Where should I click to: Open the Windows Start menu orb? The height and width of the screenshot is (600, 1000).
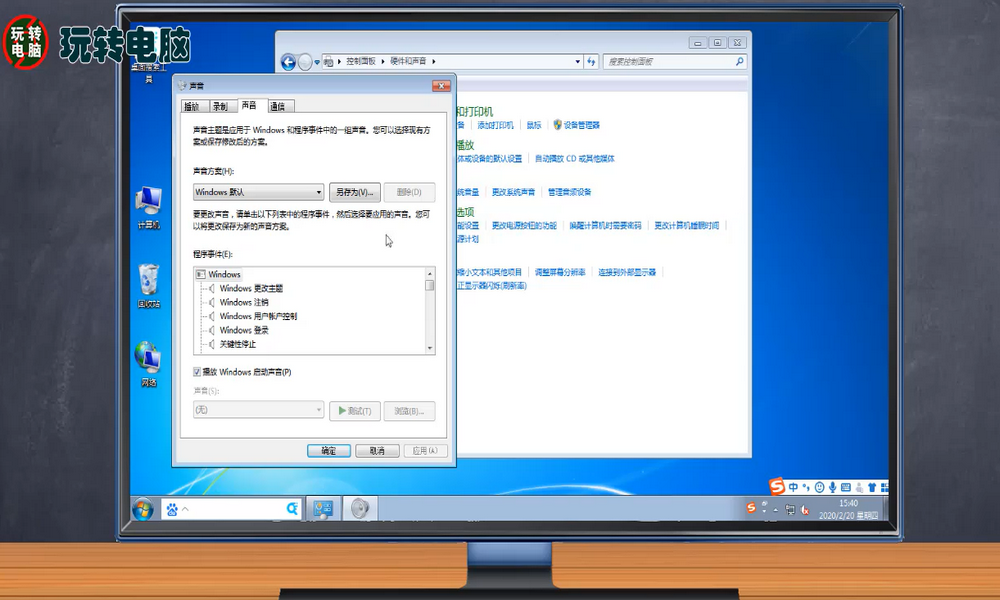143,509
